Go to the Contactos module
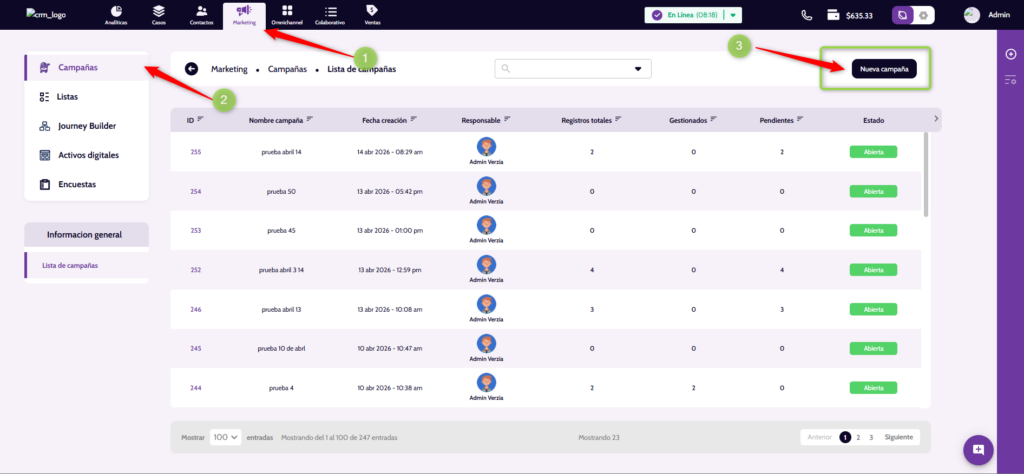The image size is (1024, 474). coord(202,14)
